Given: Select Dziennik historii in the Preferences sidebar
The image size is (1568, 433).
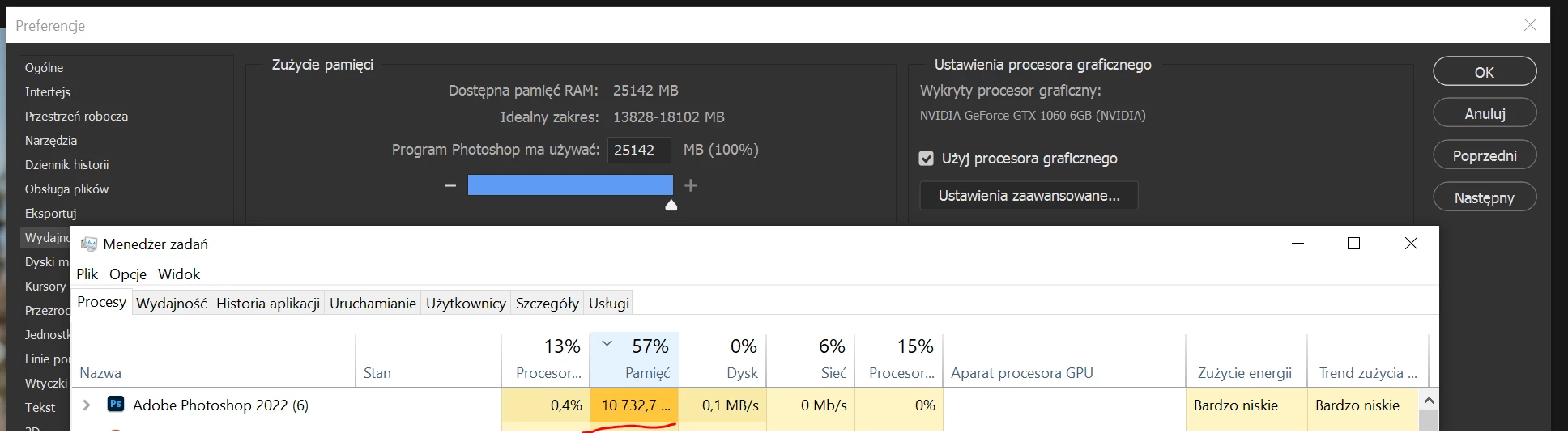Looking at the screenshot, I should coord(66,165).
